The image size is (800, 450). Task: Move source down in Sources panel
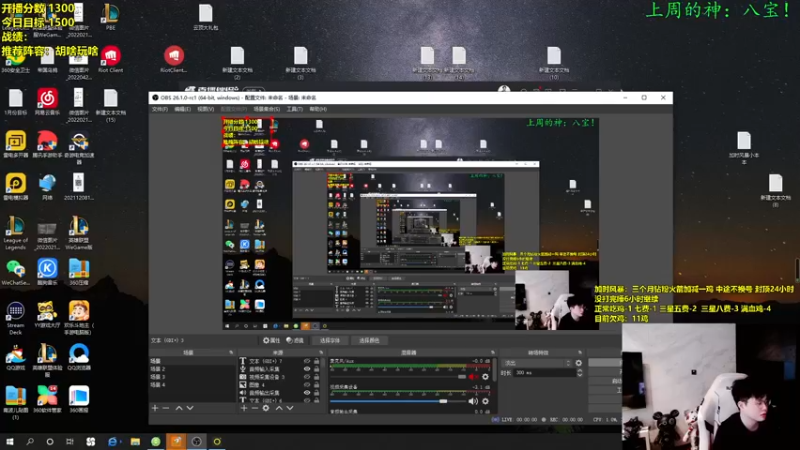click(x=290, y=408)
